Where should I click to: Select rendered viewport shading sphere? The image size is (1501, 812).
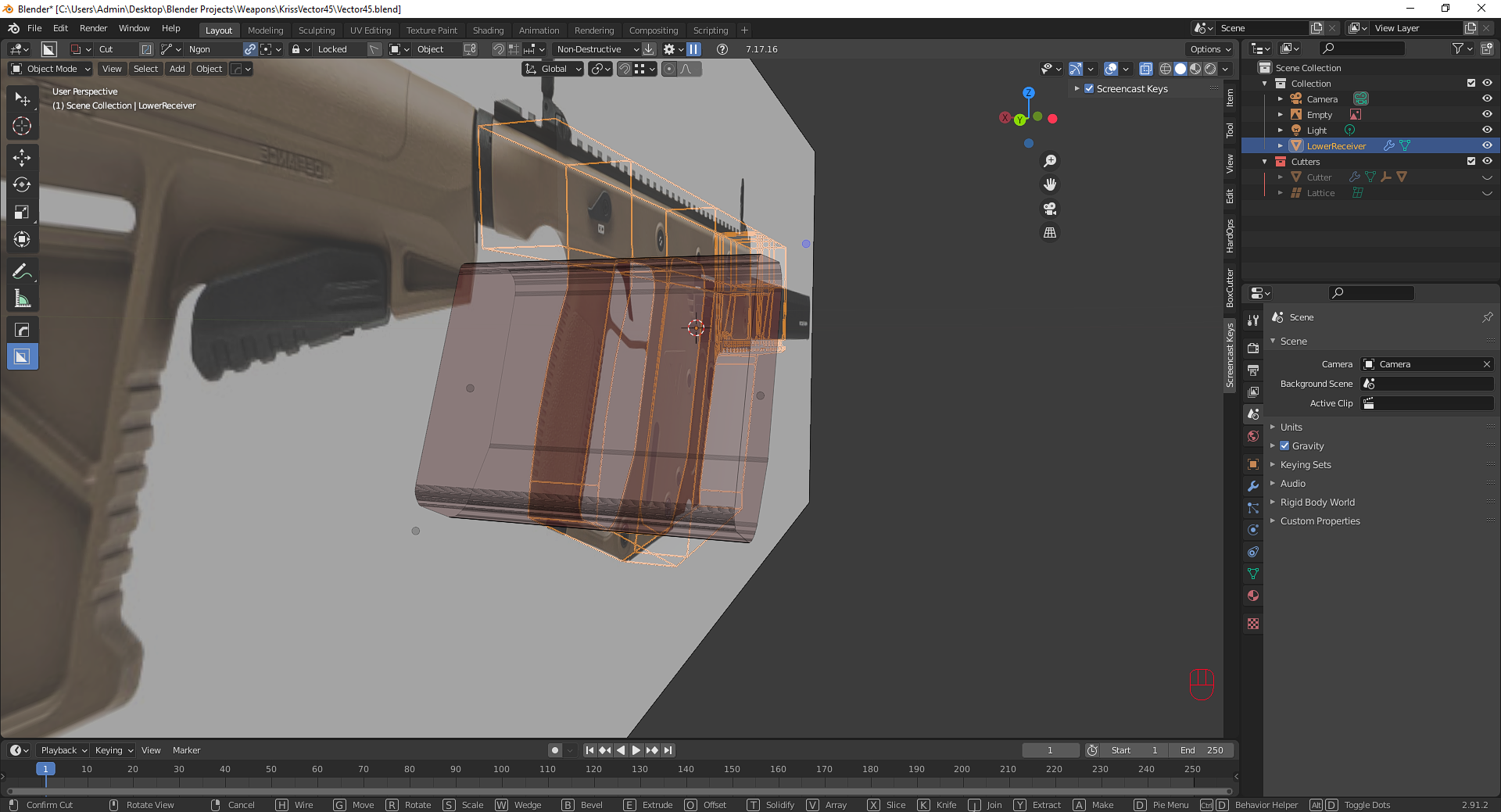(x=1210, y=69)
